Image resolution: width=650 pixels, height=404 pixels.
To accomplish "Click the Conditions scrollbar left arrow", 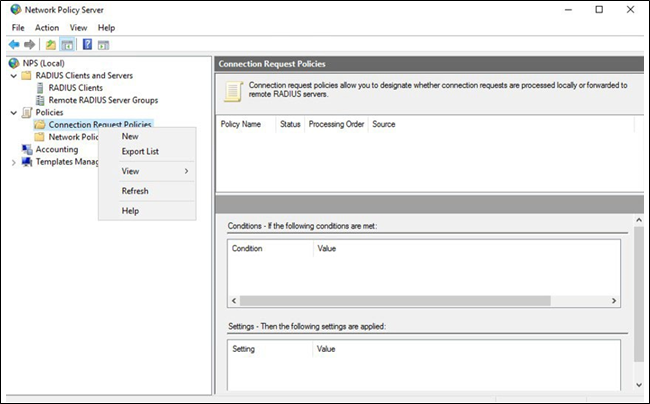I will pos(234,301).
